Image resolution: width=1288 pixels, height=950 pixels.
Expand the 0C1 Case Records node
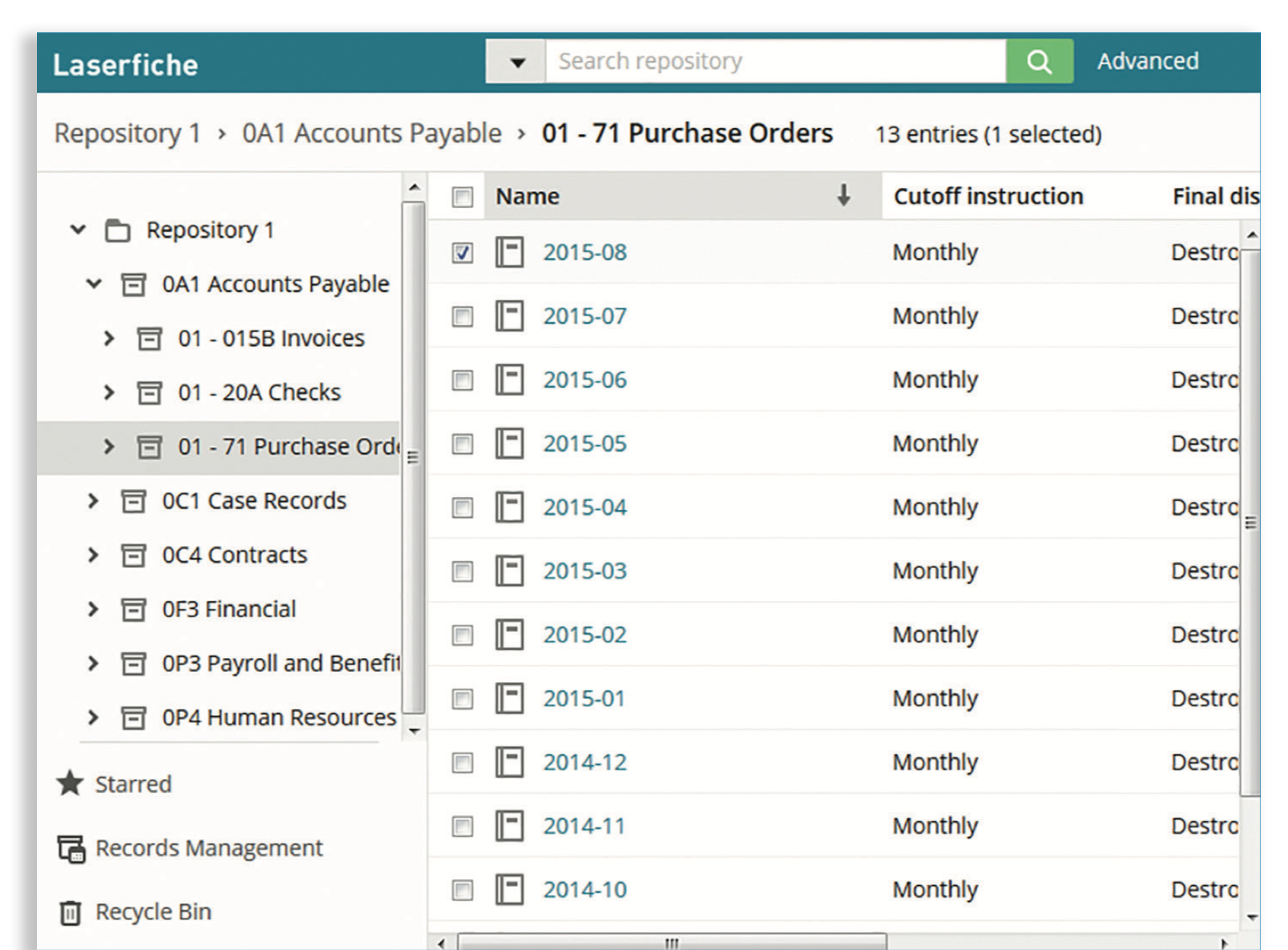pyautogui.click(x=93, y=501)
